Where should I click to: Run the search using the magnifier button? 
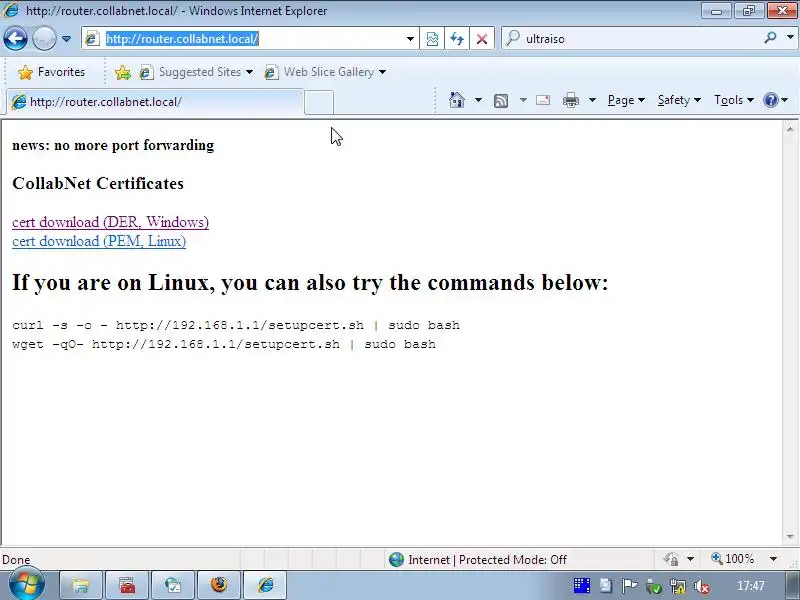coord(770,38)
